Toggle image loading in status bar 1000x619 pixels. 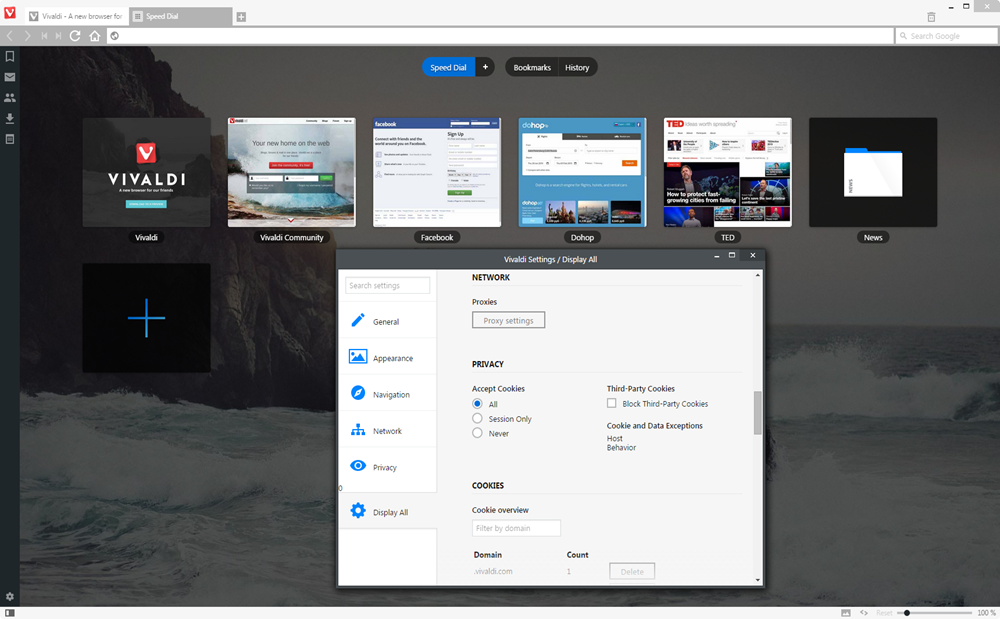pyautogui.click(x=846, y=613)
